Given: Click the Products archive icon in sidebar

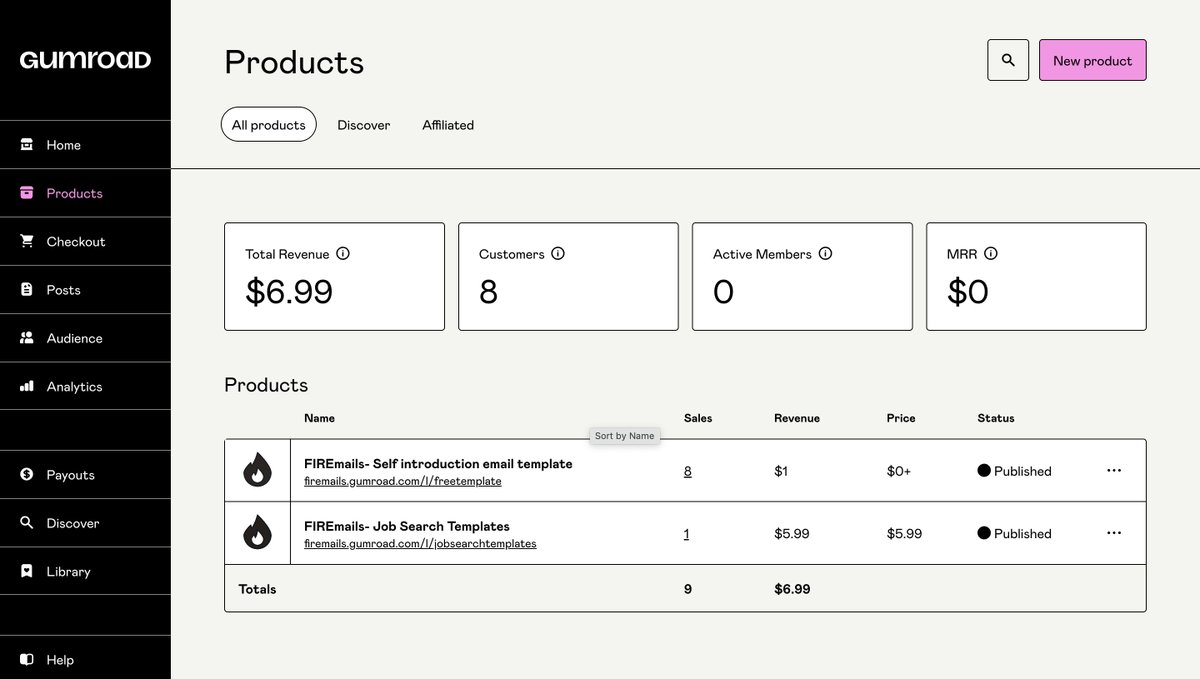Looking at the screenshot, I should (27, 193).
